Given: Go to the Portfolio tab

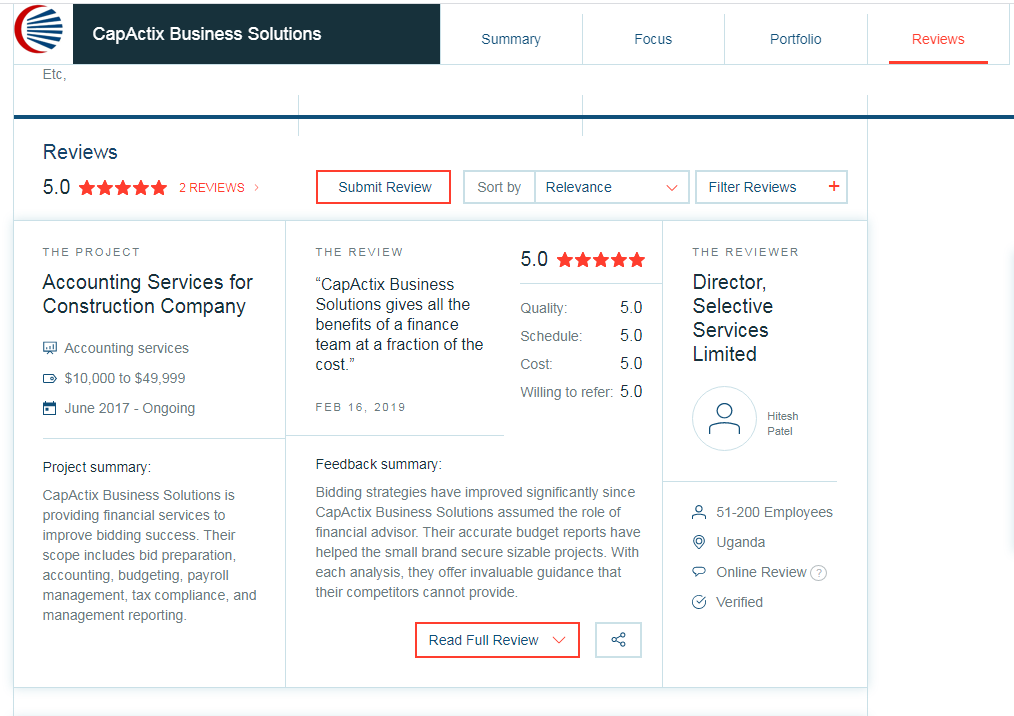Looking at the screenshot, I should tap(795, 39).
